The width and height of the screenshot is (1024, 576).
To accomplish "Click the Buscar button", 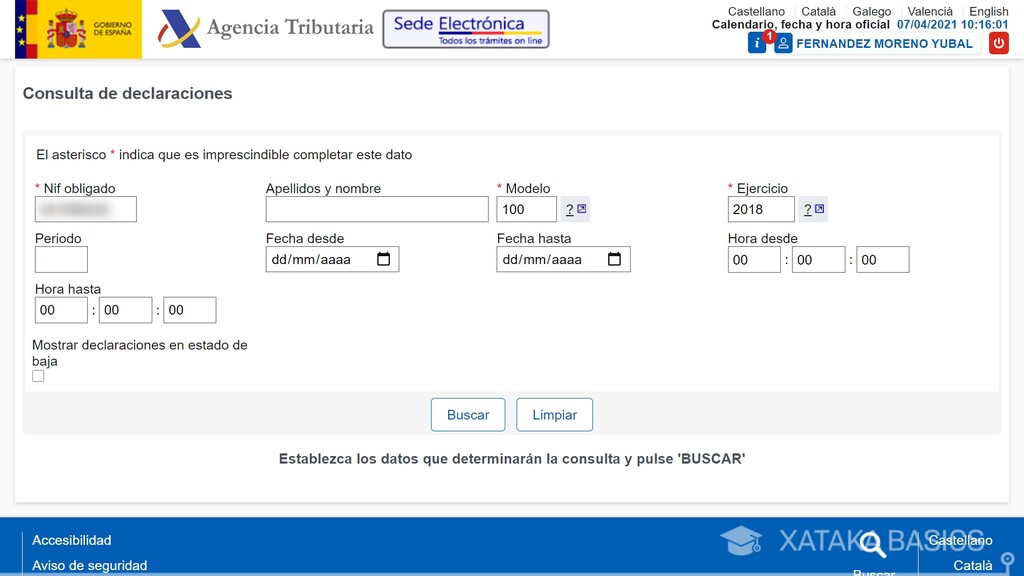I will point(468,415).
